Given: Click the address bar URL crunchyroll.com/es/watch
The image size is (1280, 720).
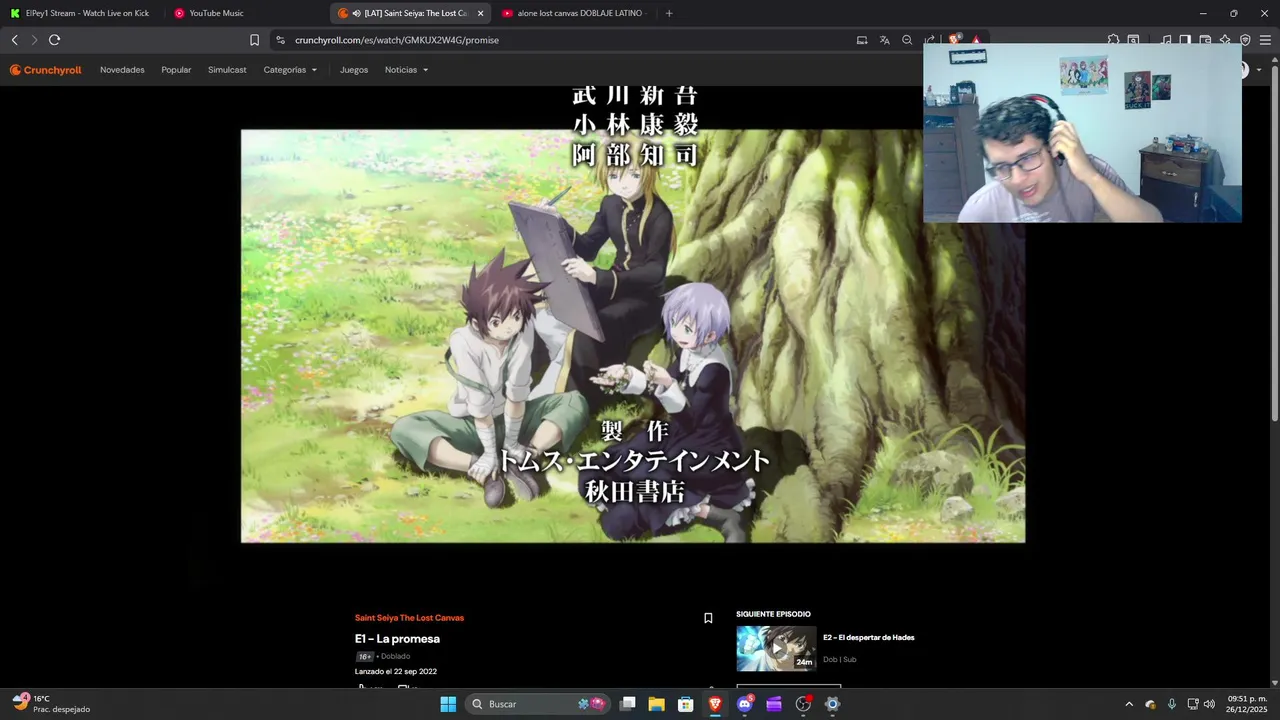Looking at the screenshot, I should coord(397,40).
